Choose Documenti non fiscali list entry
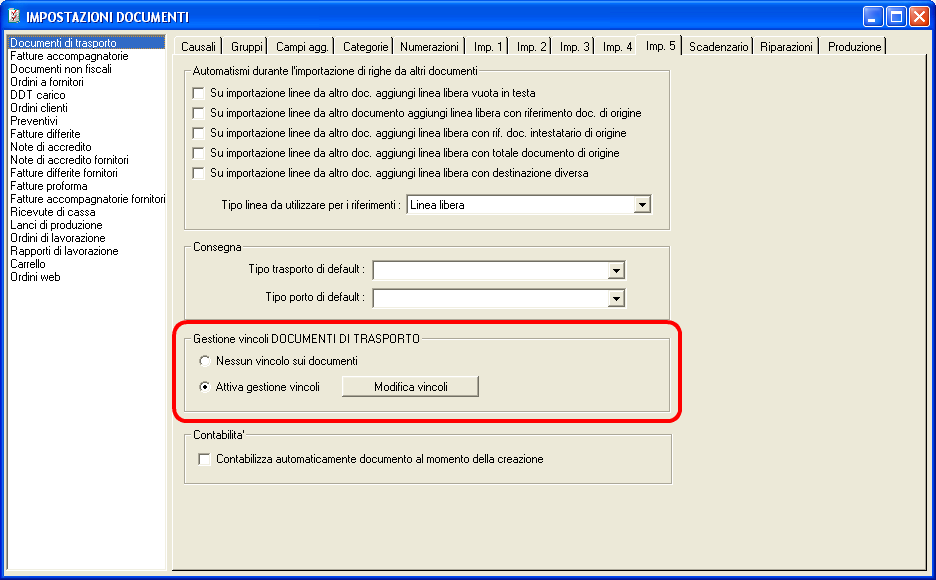Screen dimensions: 936x580 click(x=87, y=69)
